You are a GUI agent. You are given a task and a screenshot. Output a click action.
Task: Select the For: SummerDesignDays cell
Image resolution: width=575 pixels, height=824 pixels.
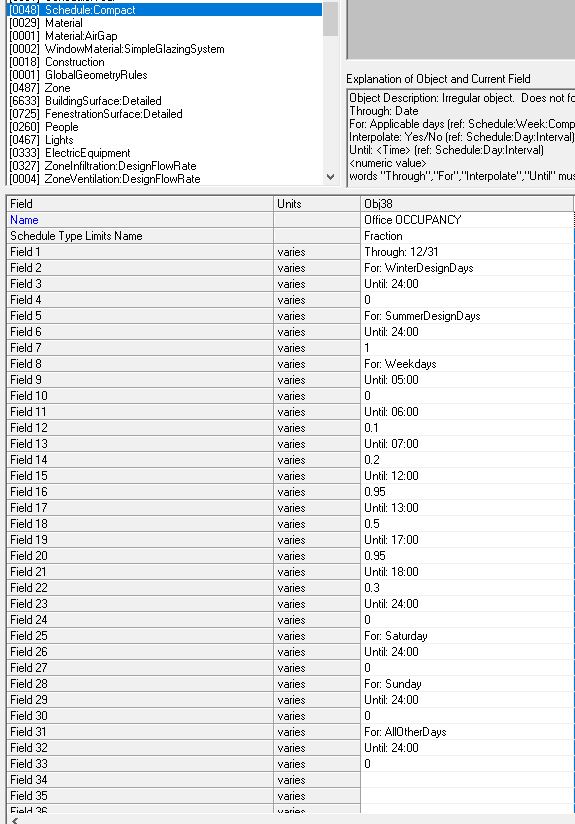pos(467,316)
